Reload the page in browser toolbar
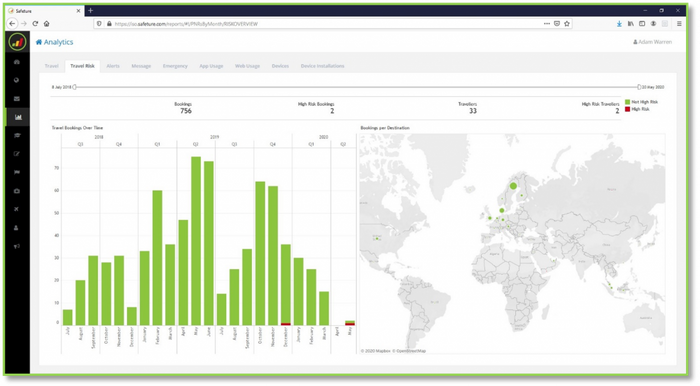The width and height of the screenshot is (700, 386). (x=35, y=24)
